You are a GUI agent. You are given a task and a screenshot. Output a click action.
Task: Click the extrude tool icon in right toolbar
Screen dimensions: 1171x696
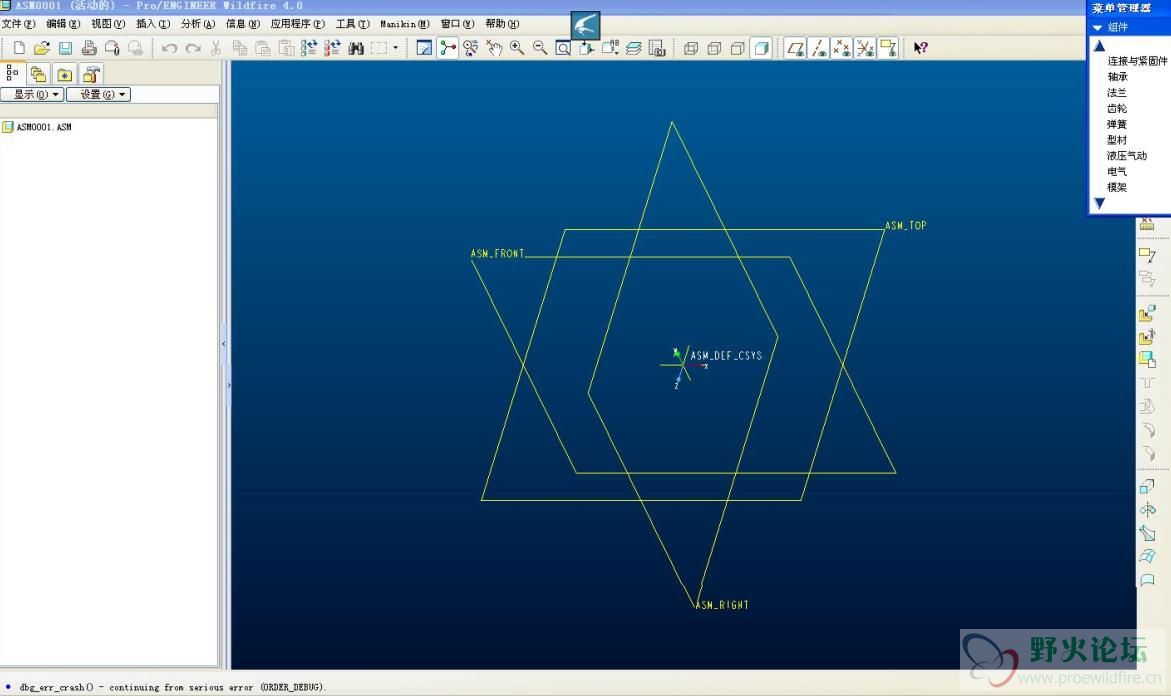point(1147,487)
